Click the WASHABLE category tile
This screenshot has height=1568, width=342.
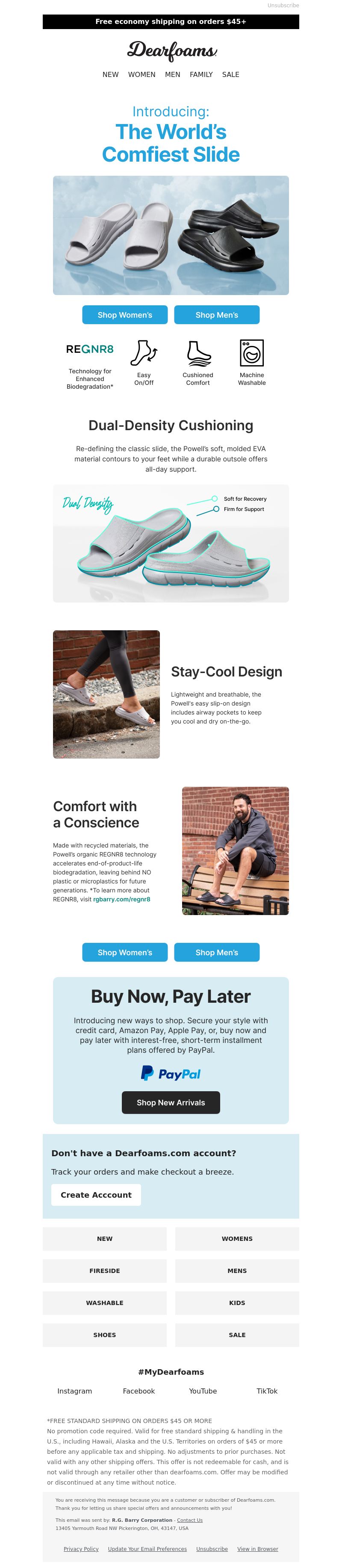click(x=105, y=1303)
